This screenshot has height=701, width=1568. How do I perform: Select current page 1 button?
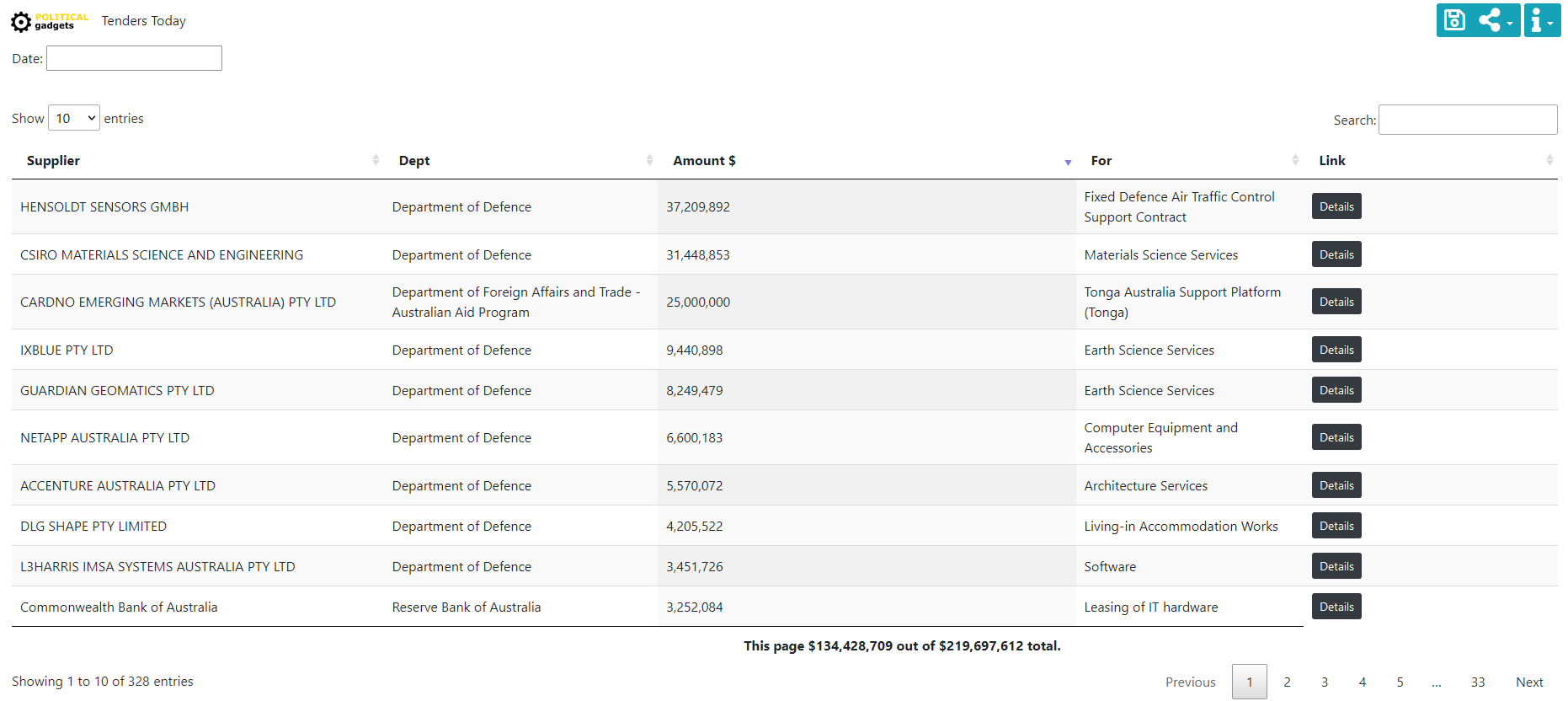[x=1250, y=682]
